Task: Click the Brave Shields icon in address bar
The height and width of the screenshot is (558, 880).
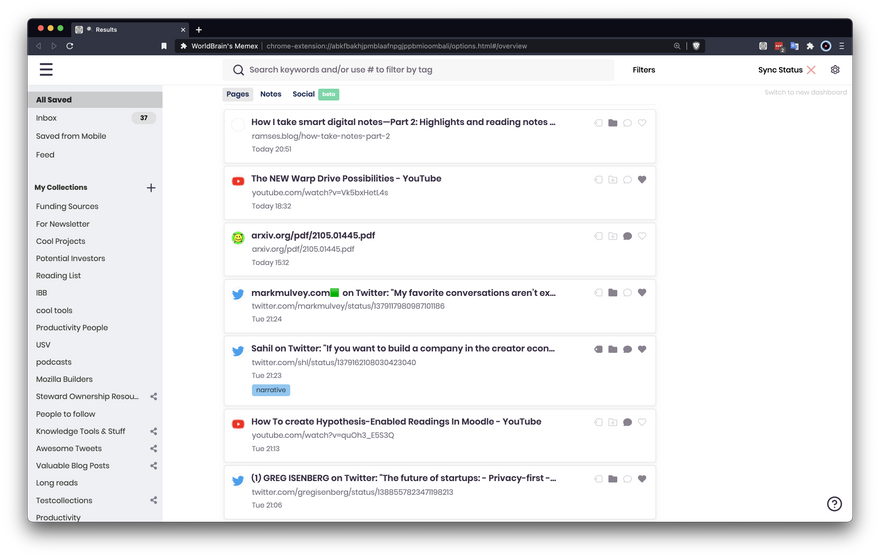Action: 697,46
